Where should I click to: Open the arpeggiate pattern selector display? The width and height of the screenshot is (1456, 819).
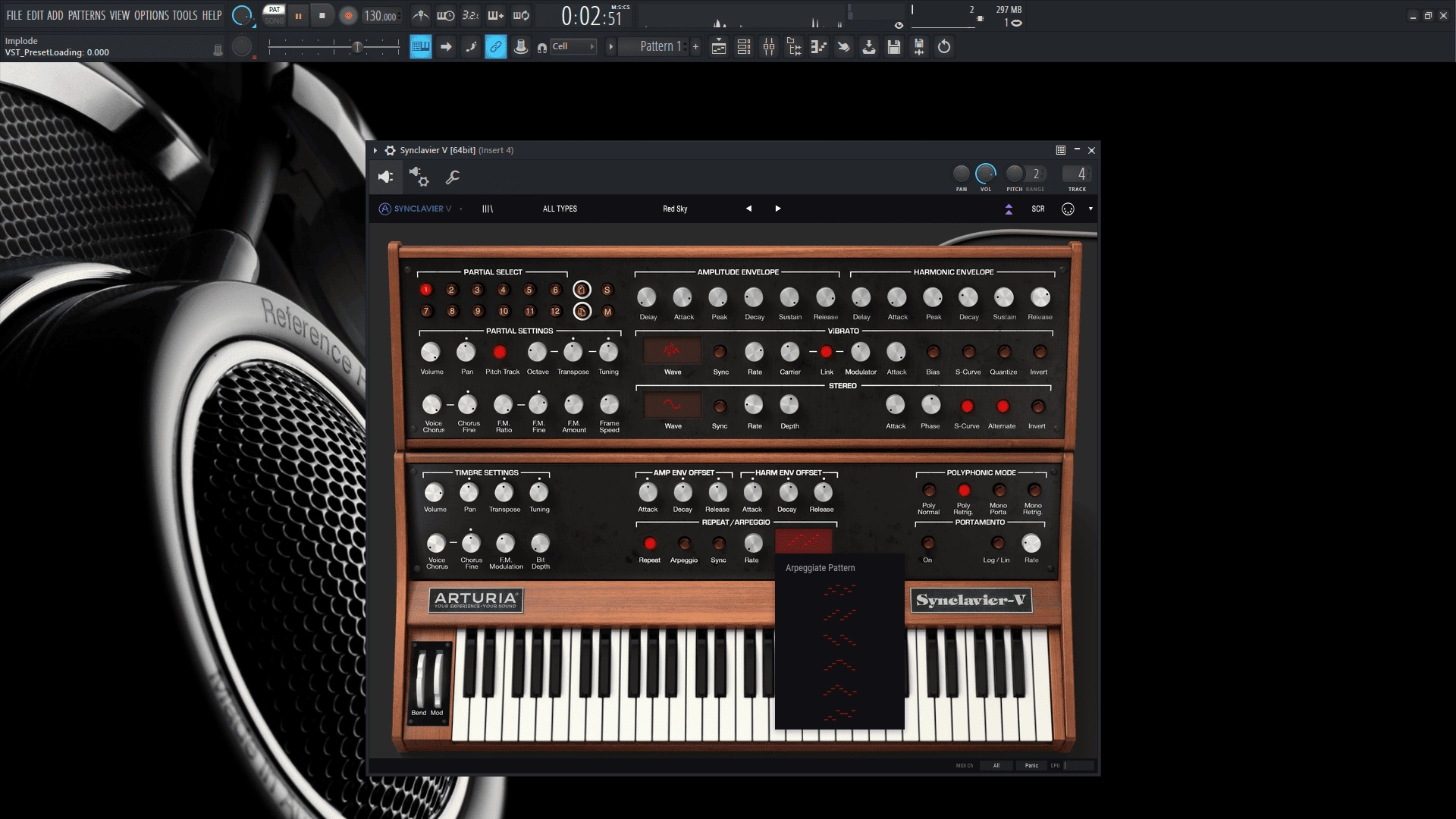point(803,541)
